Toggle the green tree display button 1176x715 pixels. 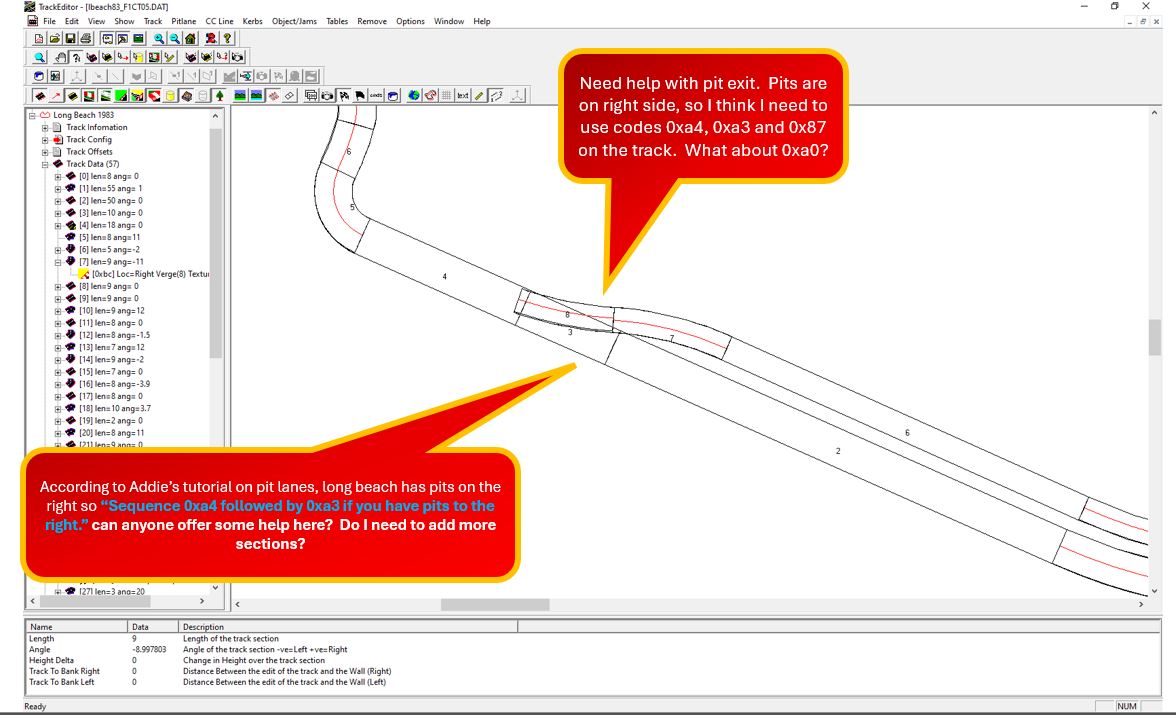pyautogui.click(x=219, y=96)
